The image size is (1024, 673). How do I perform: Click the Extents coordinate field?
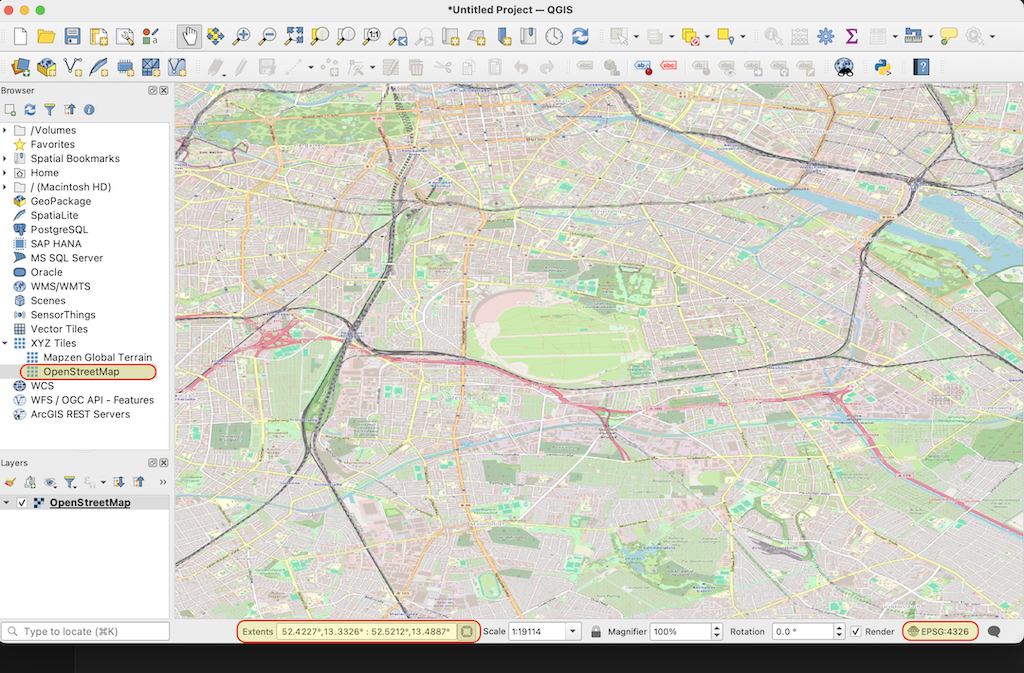pos(366,631)
